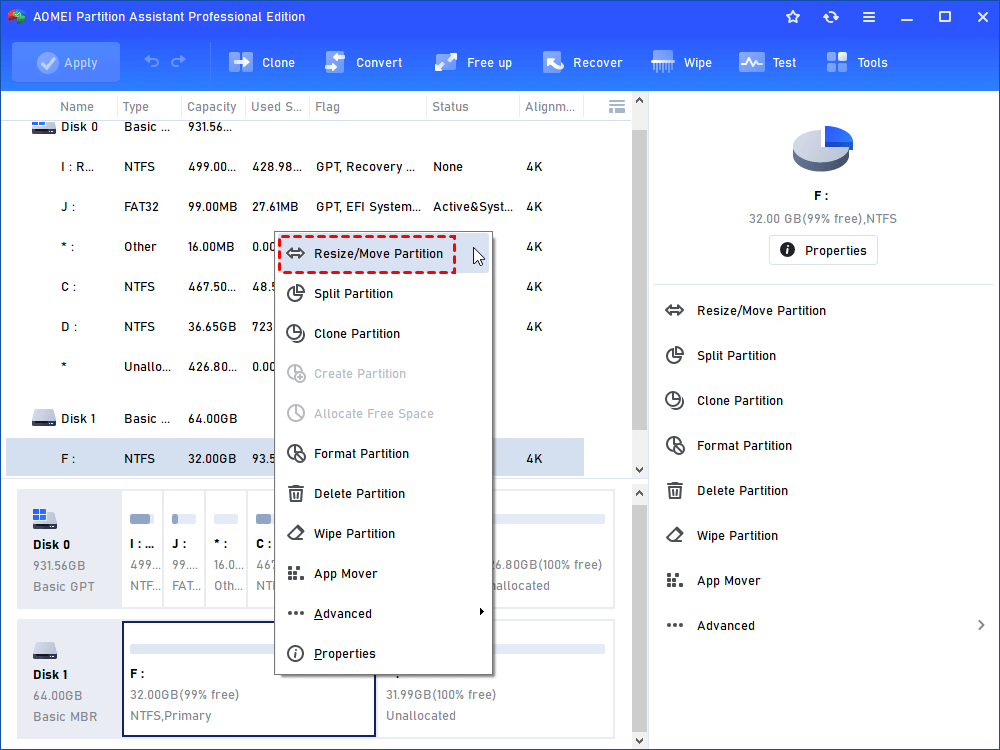This screenshot has width=1000, height=750.
Task: Select the I: partition block in disk map
Action: click(x=142, y=549)
